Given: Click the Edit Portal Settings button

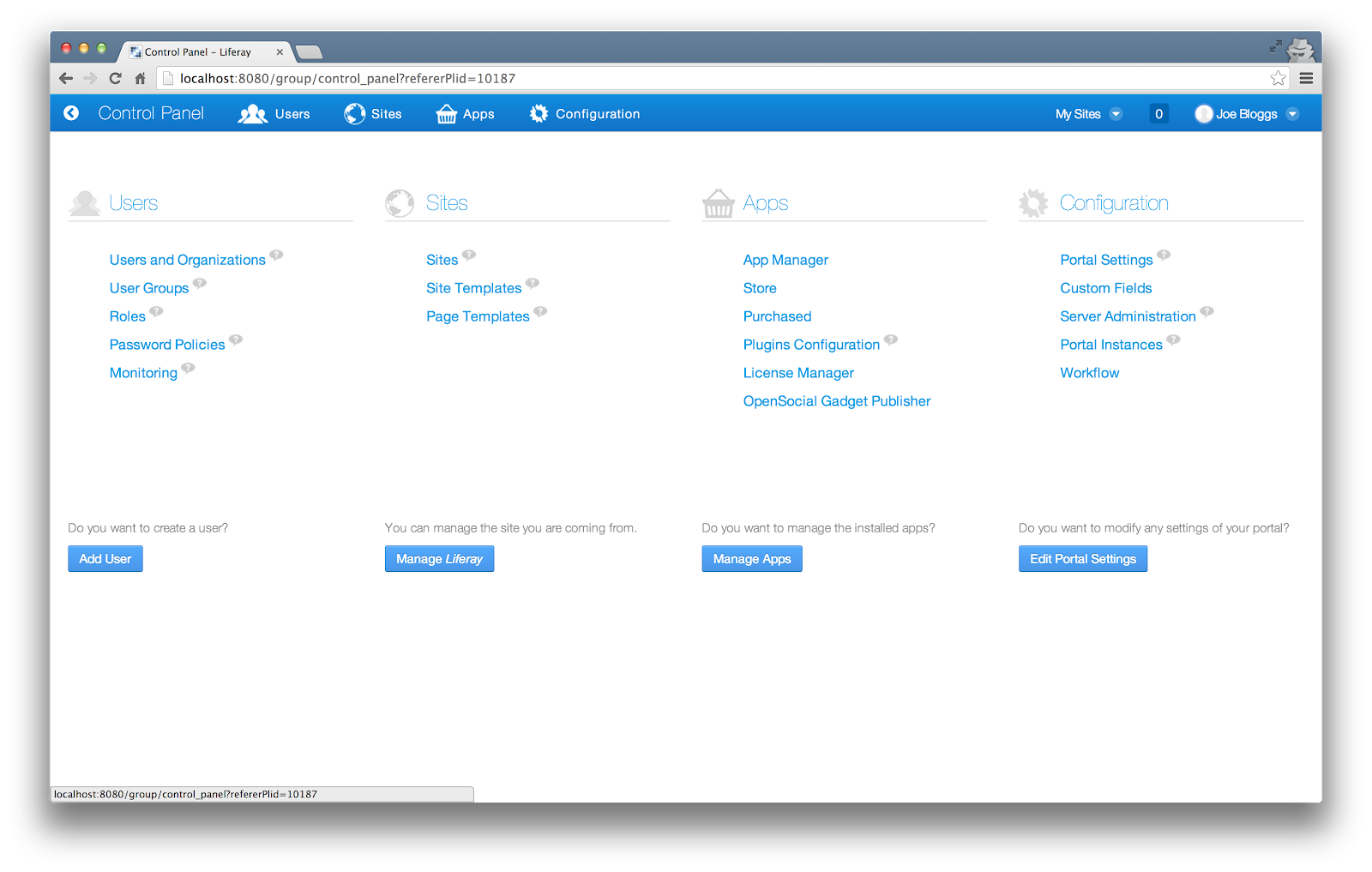Looking at the screenshot, I should [1083, 559].
